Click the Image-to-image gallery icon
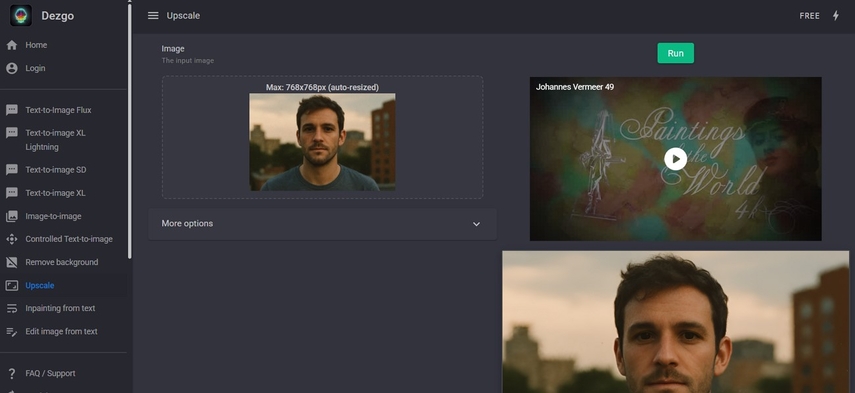 coord(12,216)
